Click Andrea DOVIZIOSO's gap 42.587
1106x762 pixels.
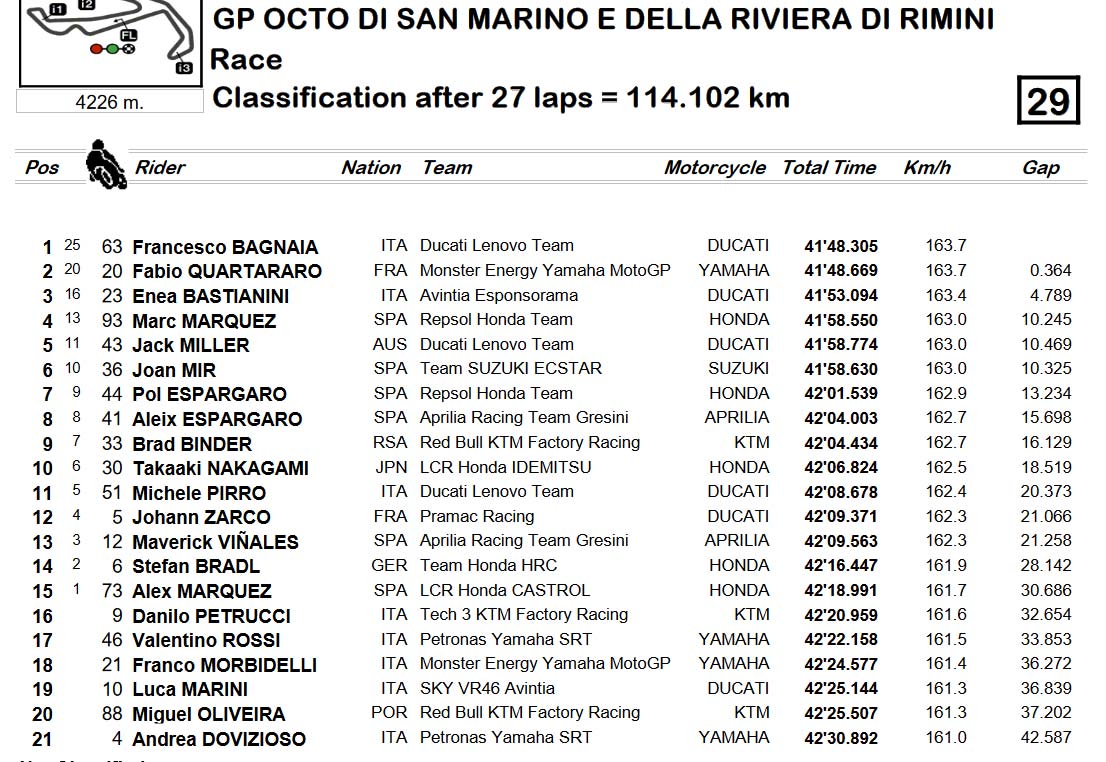[x=1046, y=737]
